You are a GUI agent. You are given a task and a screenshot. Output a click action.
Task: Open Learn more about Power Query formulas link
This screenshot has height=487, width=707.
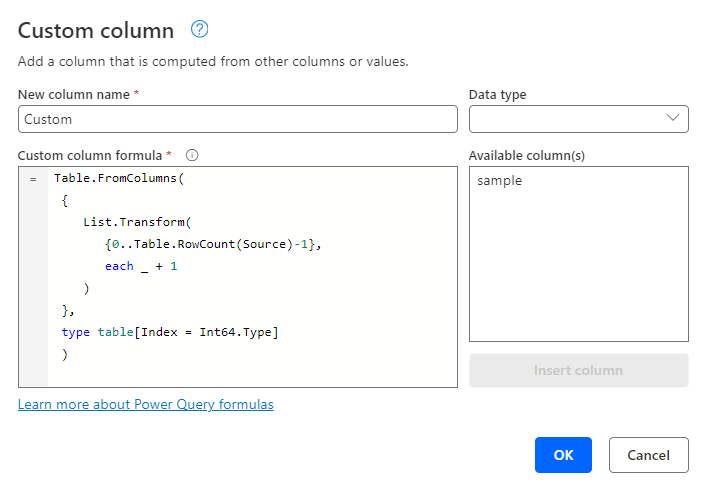(x=146, y=404)
